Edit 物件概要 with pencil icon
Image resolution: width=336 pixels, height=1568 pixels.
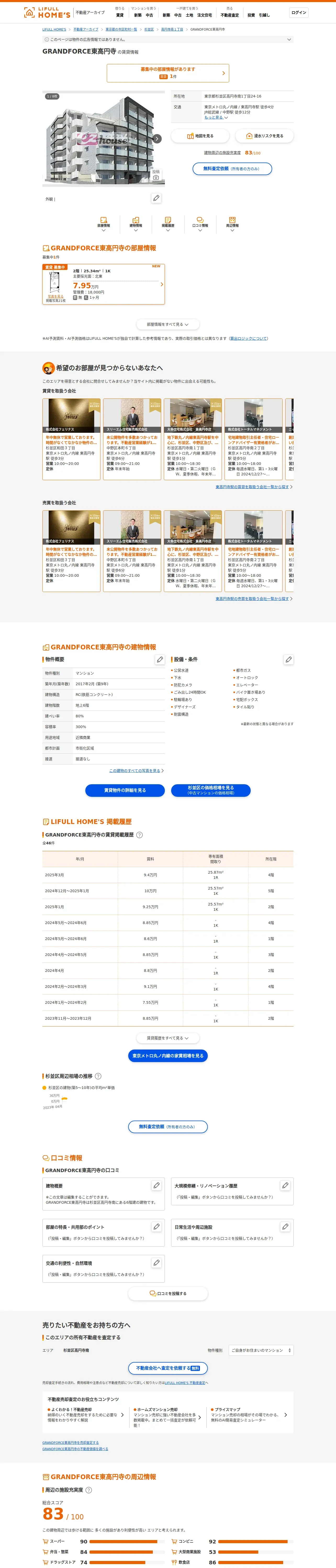[x=160, y=659]
